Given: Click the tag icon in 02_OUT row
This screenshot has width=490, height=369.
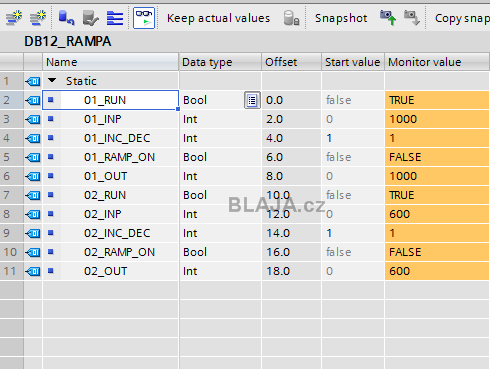Looking at the screenshot, I should click(33, 271).
